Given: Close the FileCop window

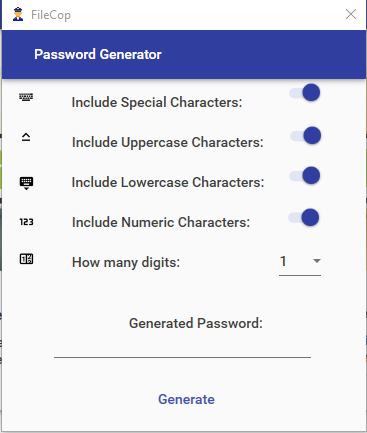Looking at the screenshot, I should click(x=351, y=14).
